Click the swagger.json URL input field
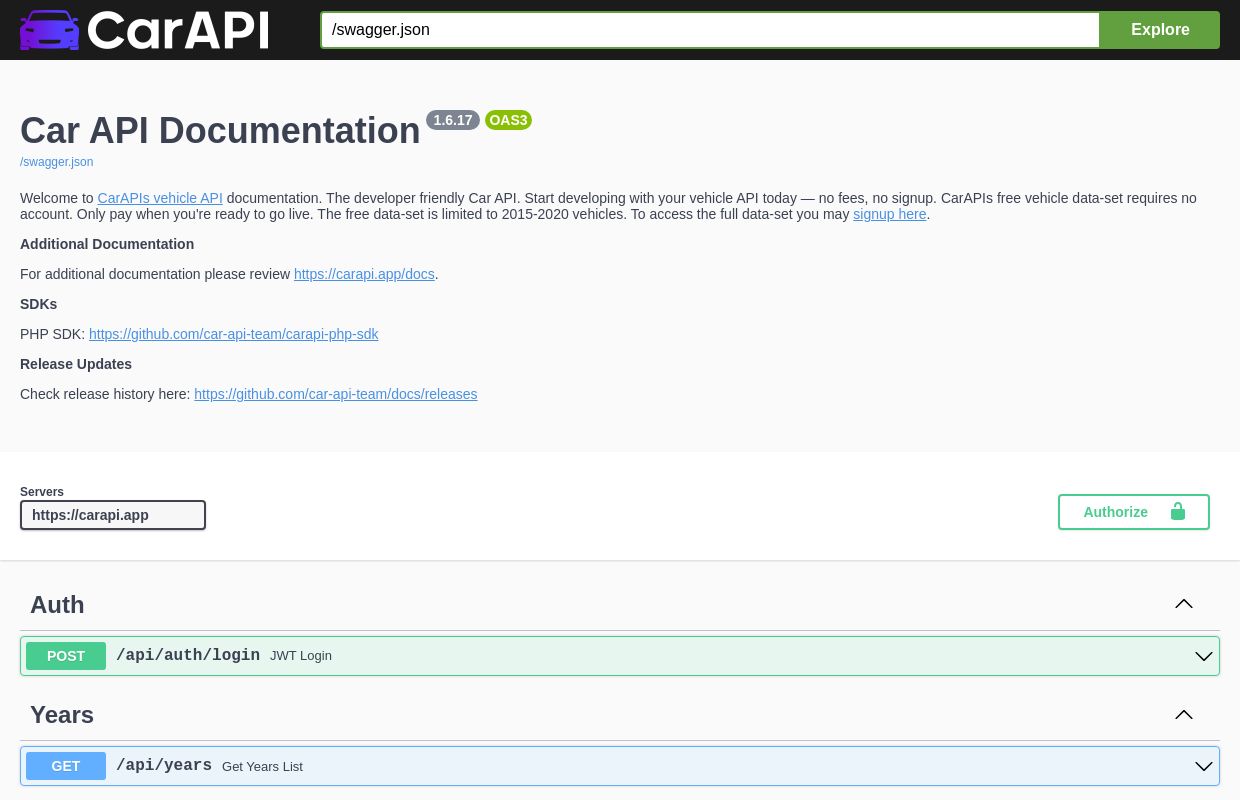This screenshot has width=1240, height=800. click(x=710, y=30)
